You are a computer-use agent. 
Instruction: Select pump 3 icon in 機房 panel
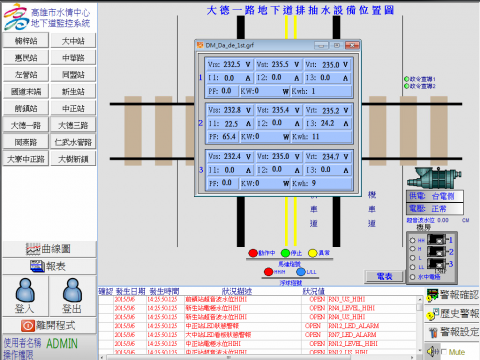(x=437, y=263)
